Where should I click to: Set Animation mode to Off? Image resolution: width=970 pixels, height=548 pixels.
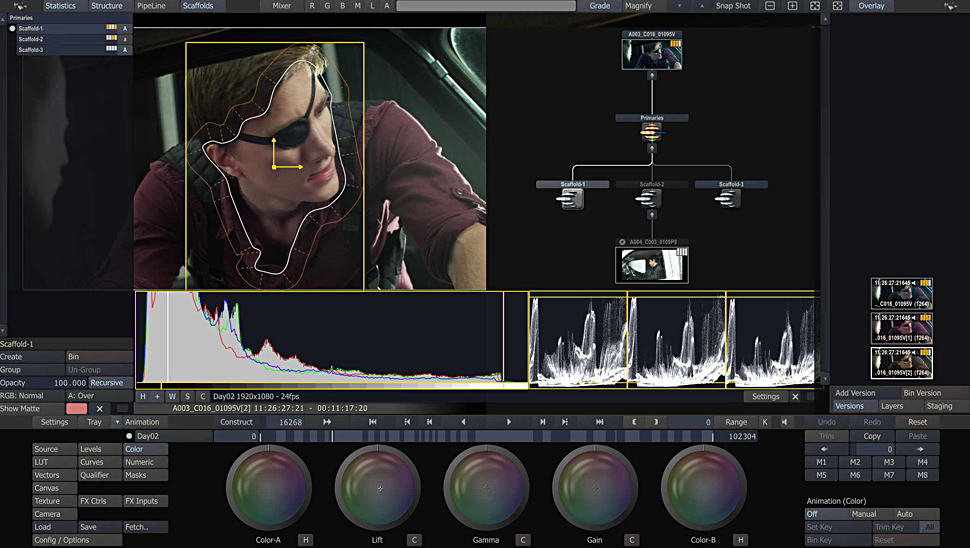812,514
